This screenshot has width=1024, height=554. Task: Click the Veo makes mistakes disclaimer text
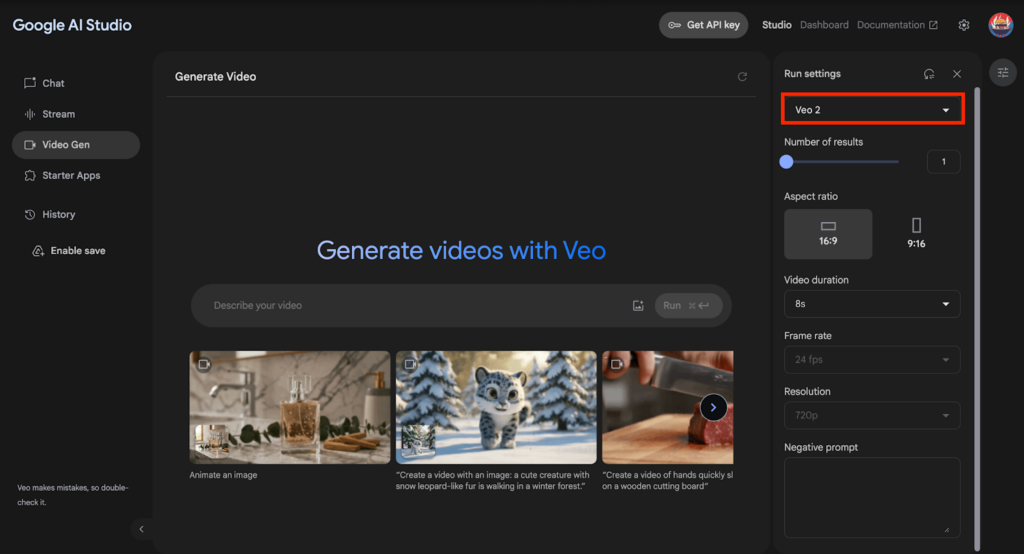tap(72, 495)
